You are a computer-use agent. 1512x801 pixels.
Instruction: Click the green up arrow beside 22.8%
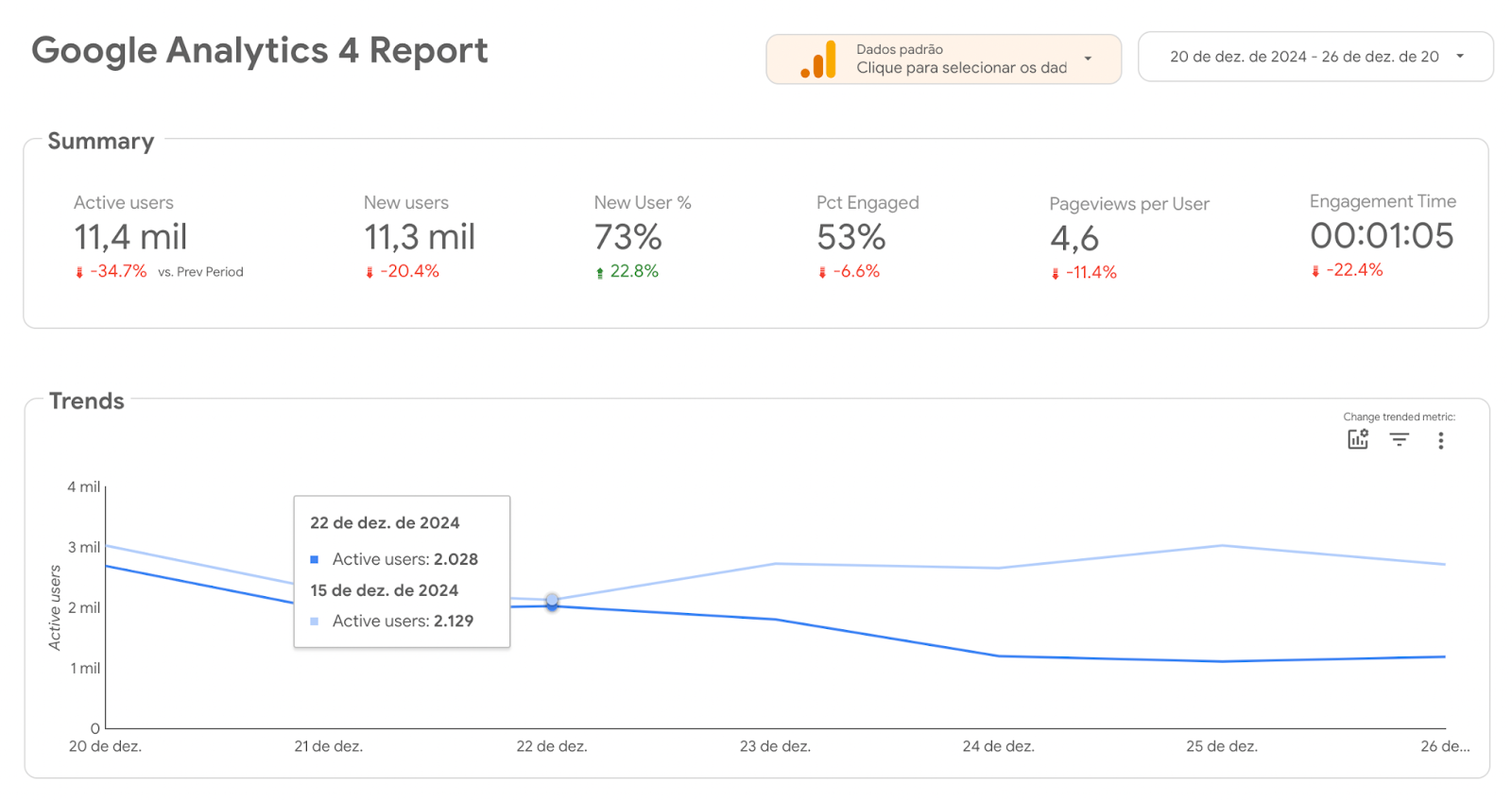click(599, 272)
